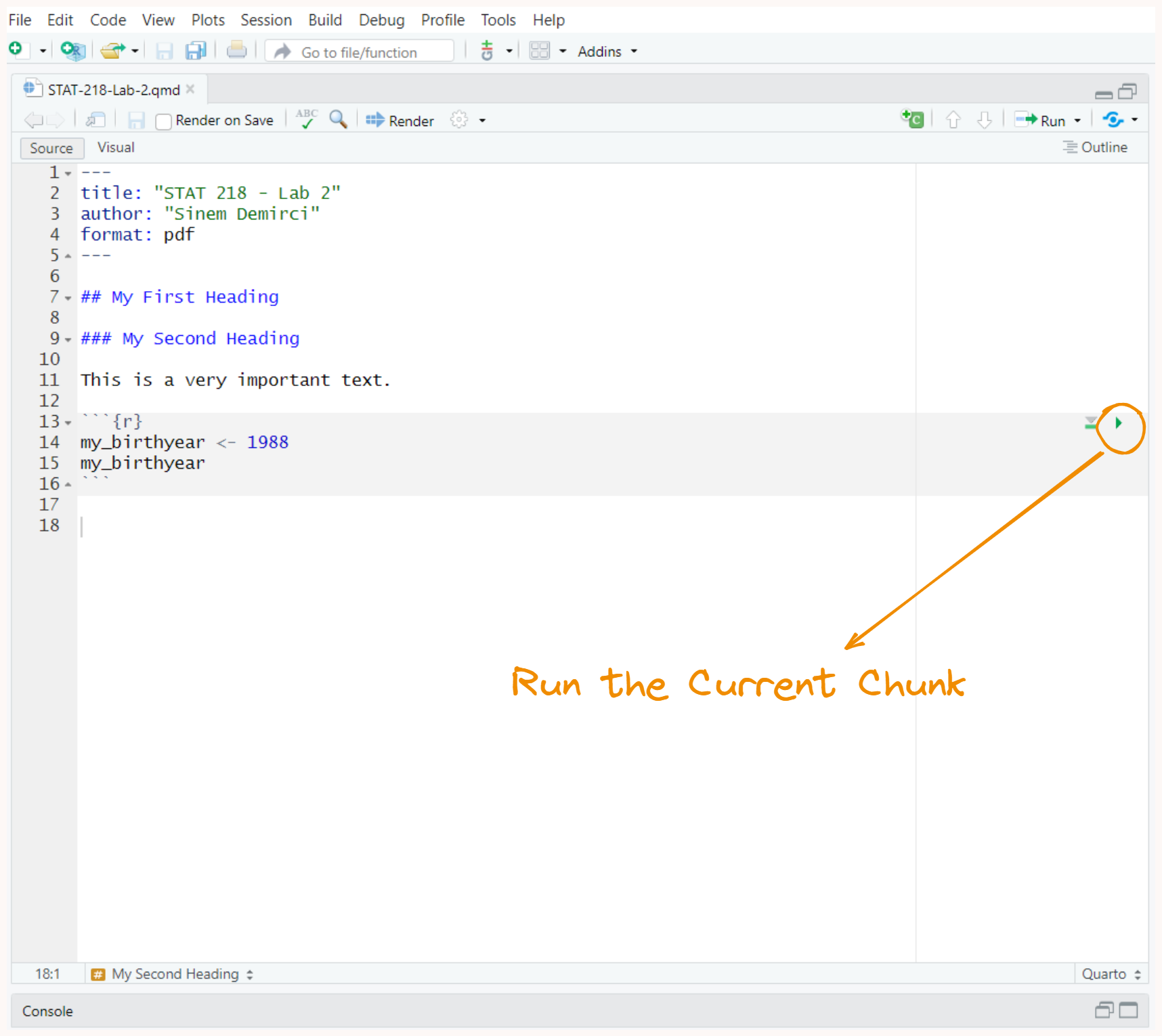Click the Print document icon
Image resolution: width=1162 pixels, height=1036 pixels.
[x=236, y=51]
